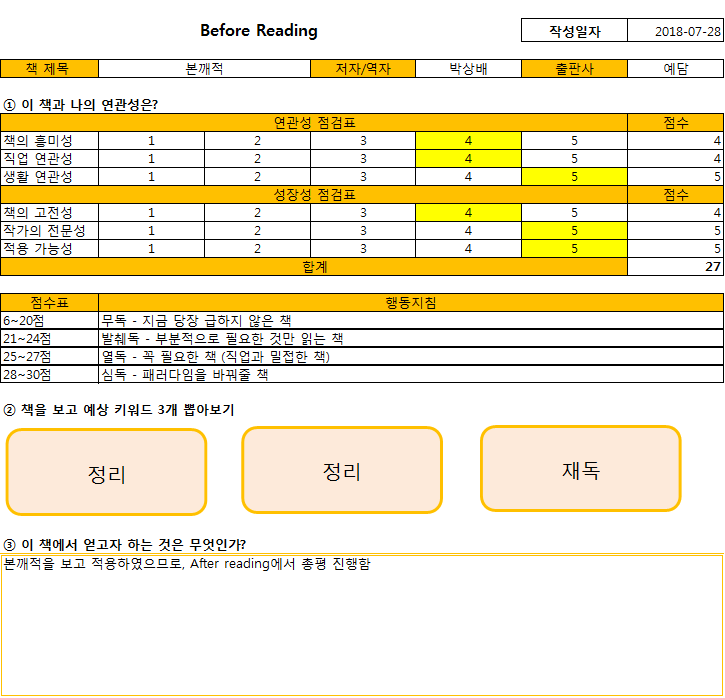Image resolution: width=725 pixels, height=698 pixels.
Task: Click the 합계 total label bar
Action: point(314,267)
